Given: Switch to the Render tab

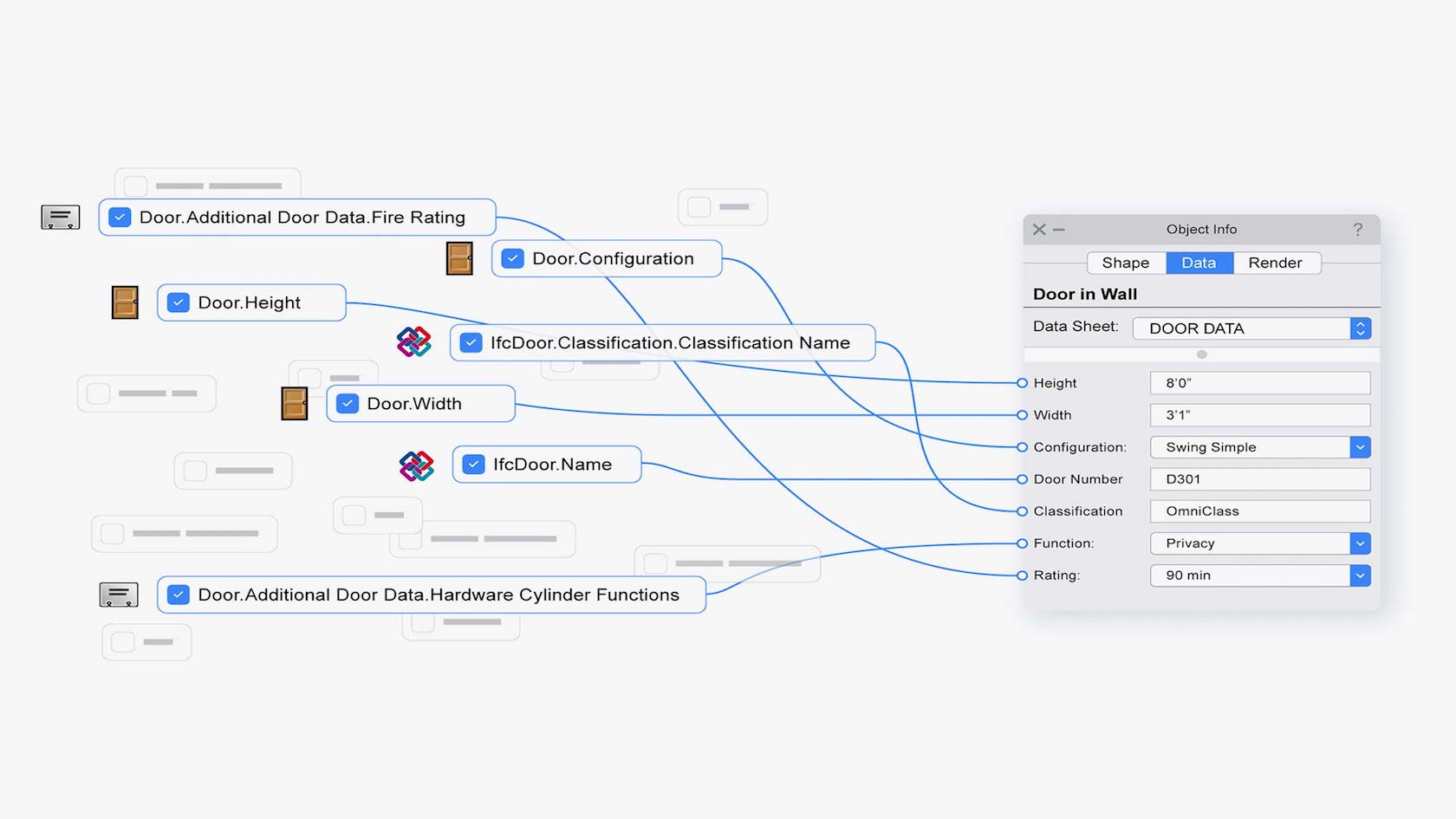Looking at the screenshot, I should pos(1276,263).
